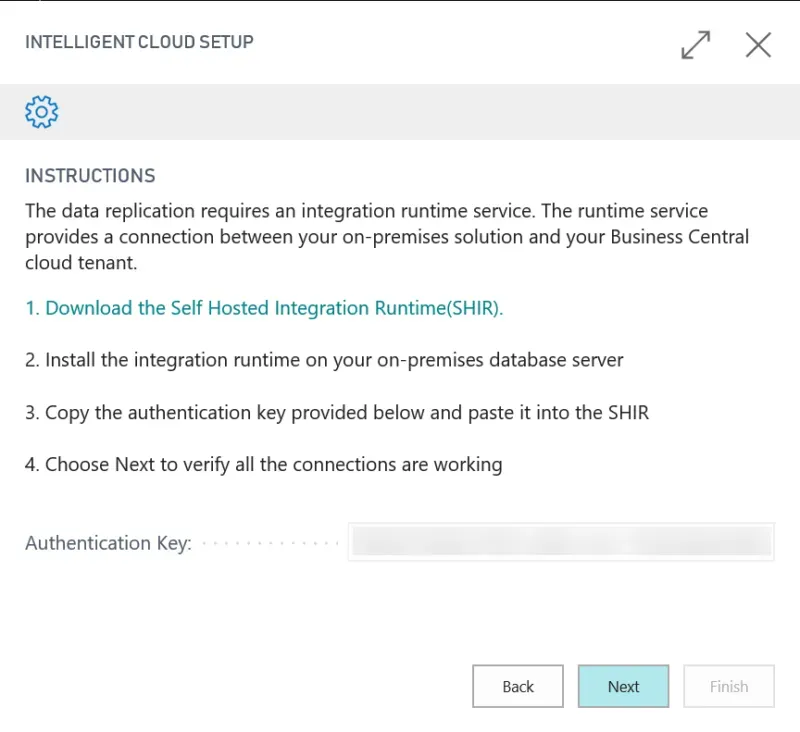Close the Intelligent Cloud Setup dialog
This screenshot has height=732, width=800.
(x=758, y=45)
